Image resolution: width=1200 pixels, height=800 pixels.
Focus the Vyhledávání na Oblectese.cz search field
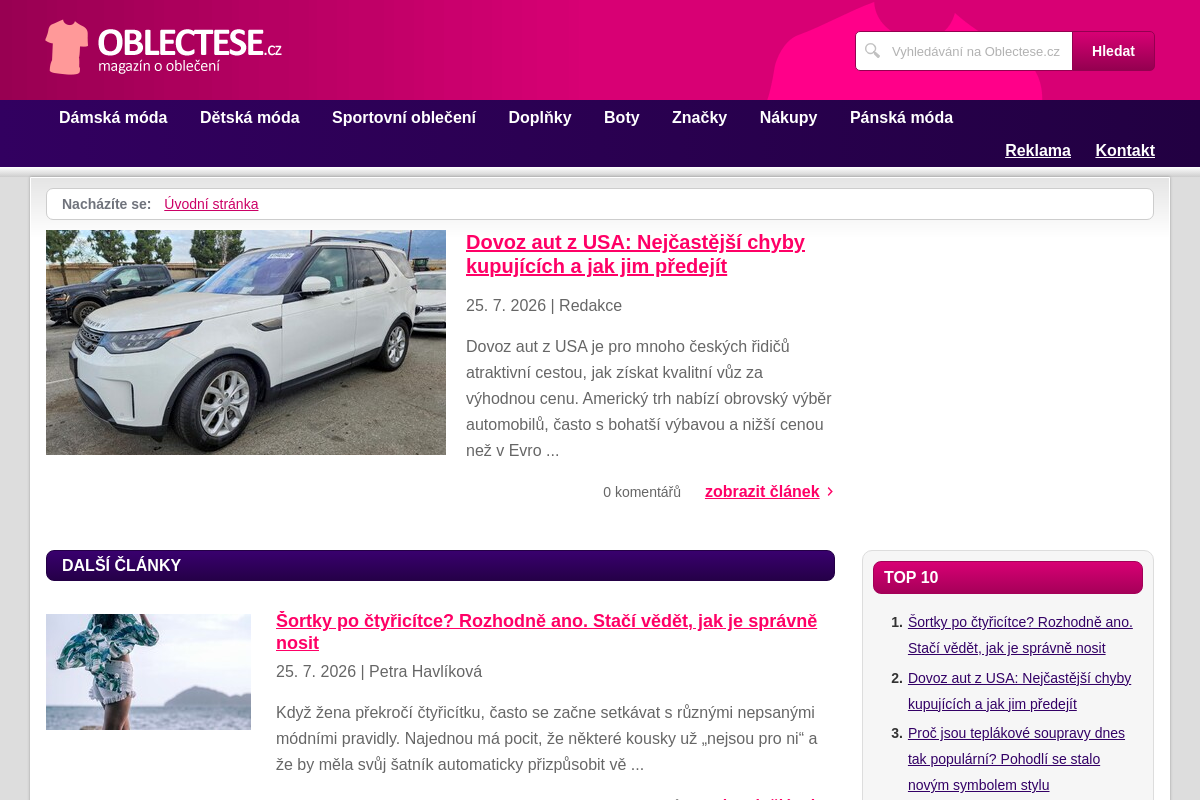point(964,51)
